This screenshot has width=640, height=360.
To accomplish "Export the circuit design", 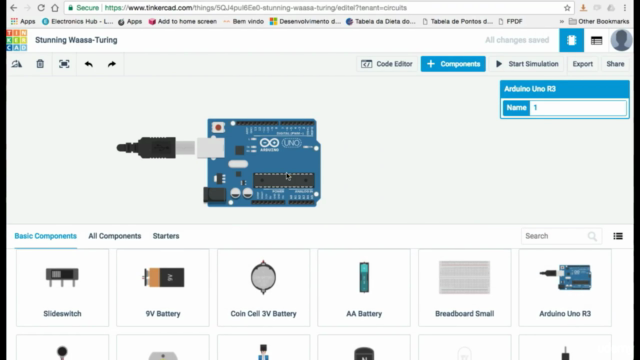I will 582,64.
